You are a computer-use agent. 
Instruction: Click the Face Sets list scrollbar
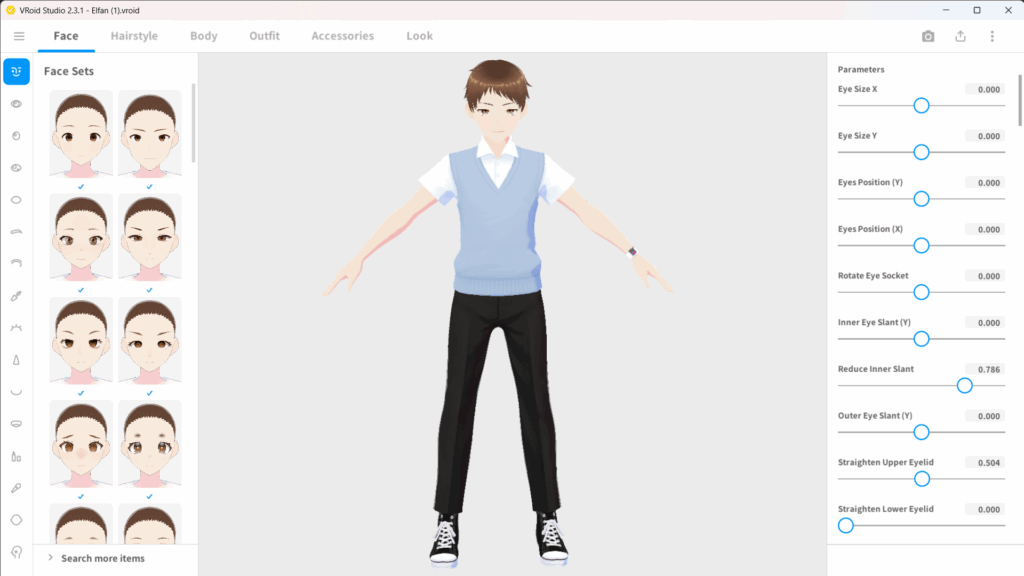pyautogui.click(x=193, y=123)
